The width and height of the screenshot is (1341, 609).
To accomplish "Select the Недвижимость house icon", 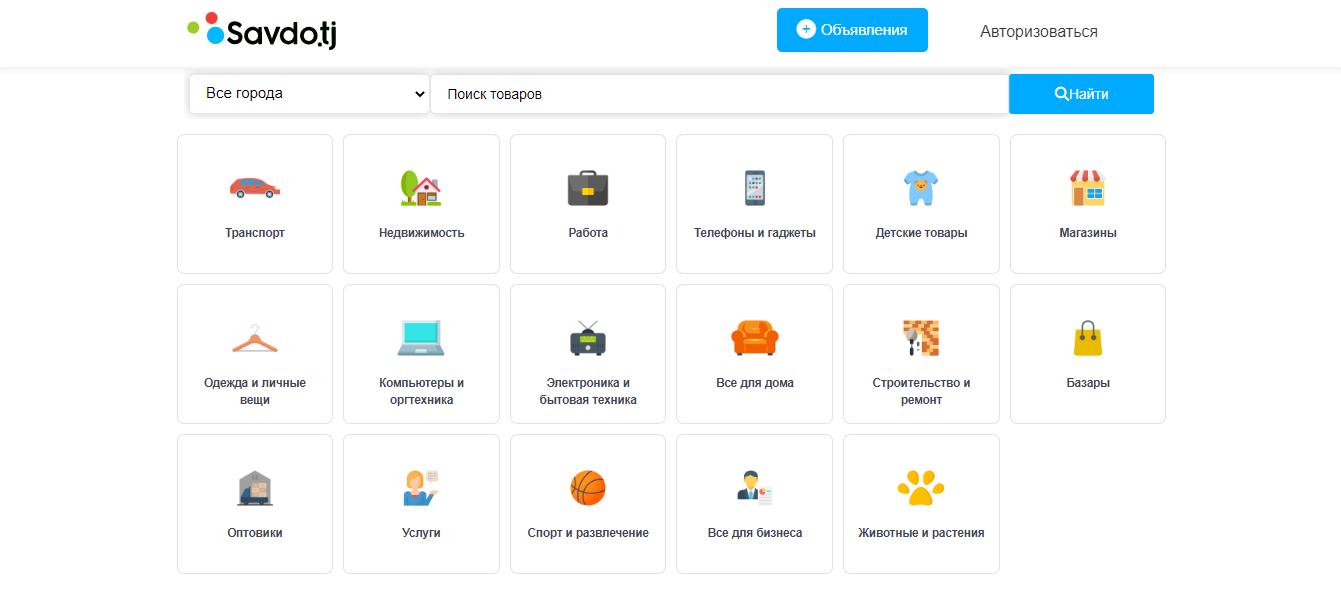I will [x=421, y=187].
